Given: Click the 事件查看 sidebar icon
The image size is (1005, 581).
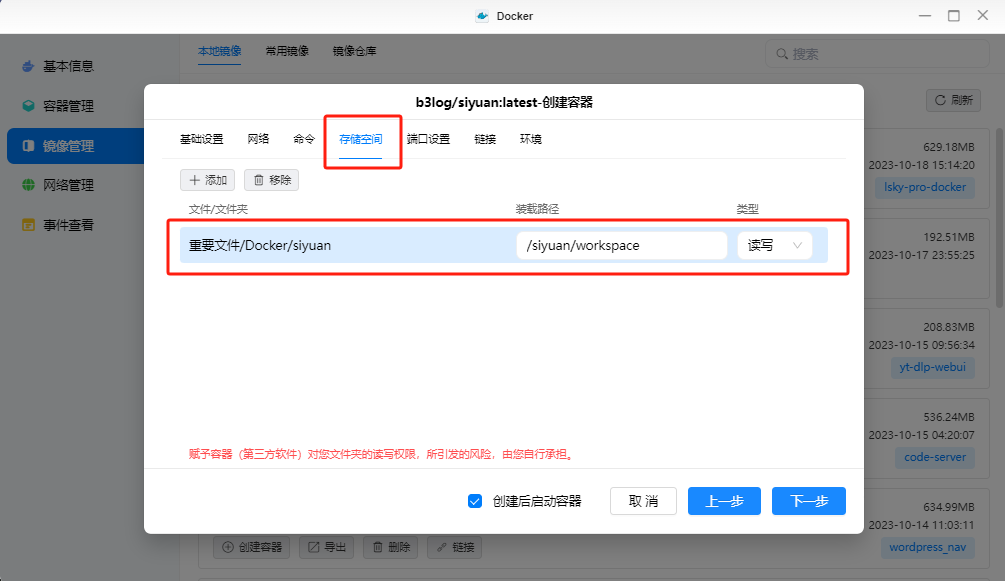Looking at the screenshot, I should tap(28, 225).
